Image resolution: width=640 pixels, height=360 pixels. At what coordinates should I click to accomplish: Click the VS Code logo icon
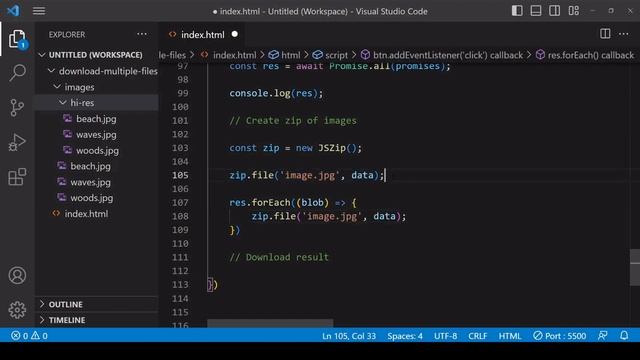(x=13, y=11)
